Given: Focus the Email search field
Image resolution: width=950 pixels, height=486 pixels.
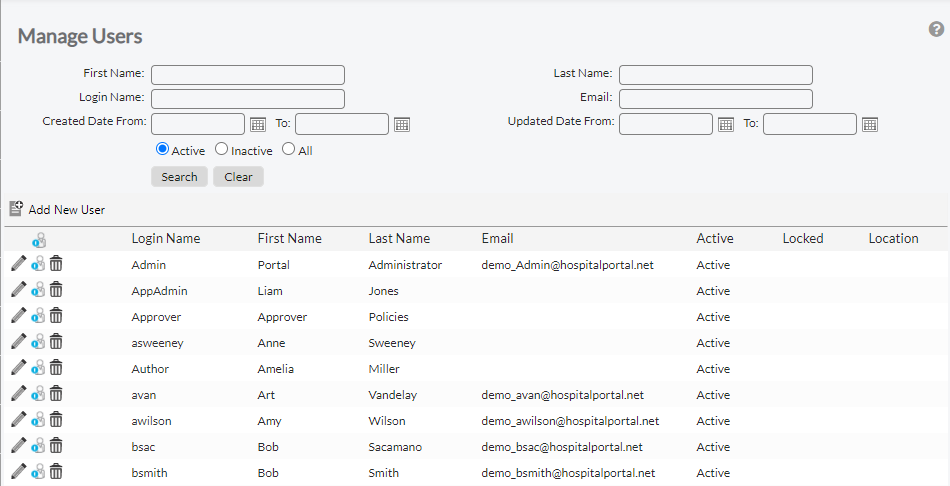Looking at the screenshot, I should 716,98.
